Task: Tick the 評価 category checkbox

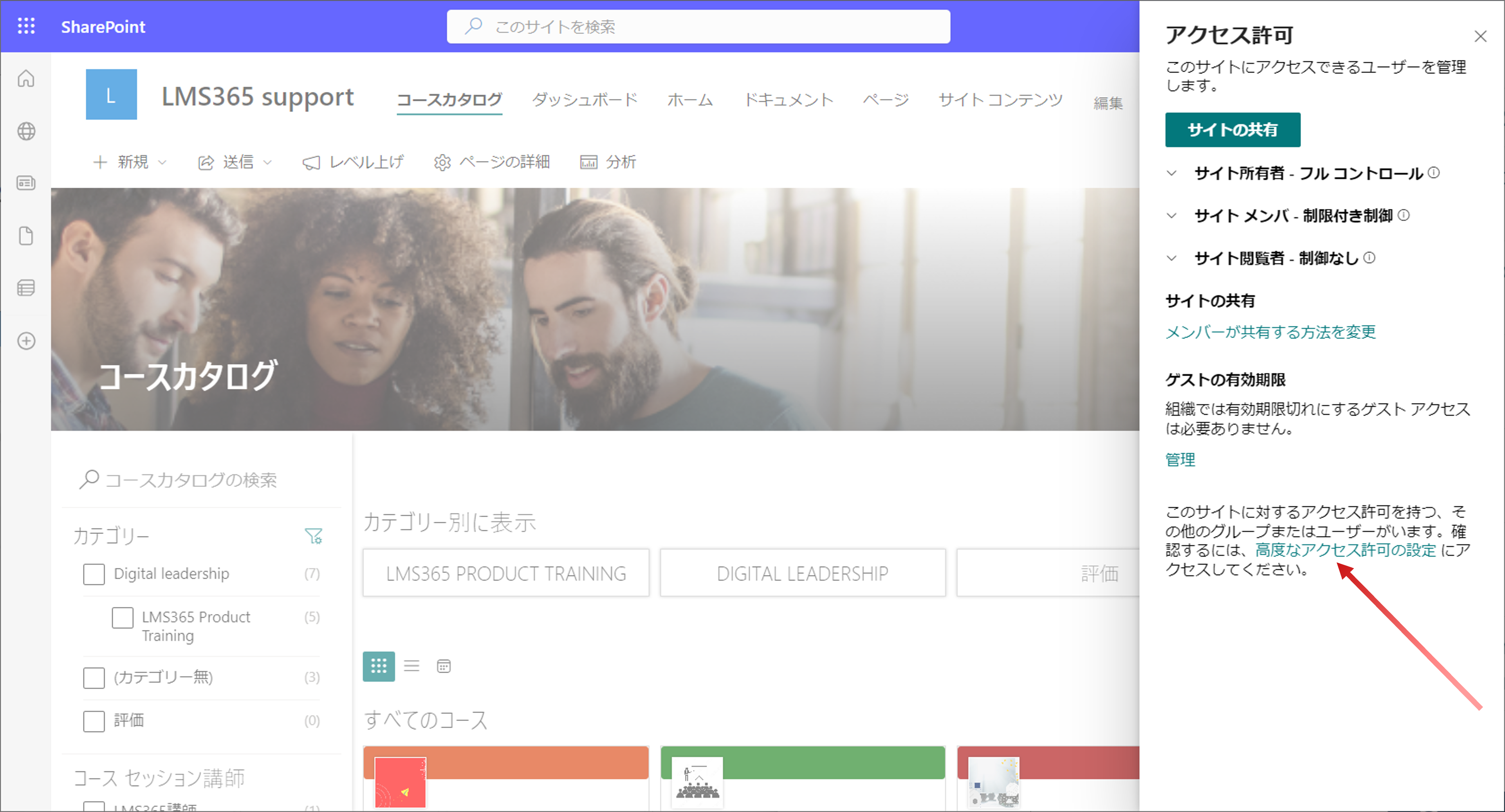Action: [94, 721]
